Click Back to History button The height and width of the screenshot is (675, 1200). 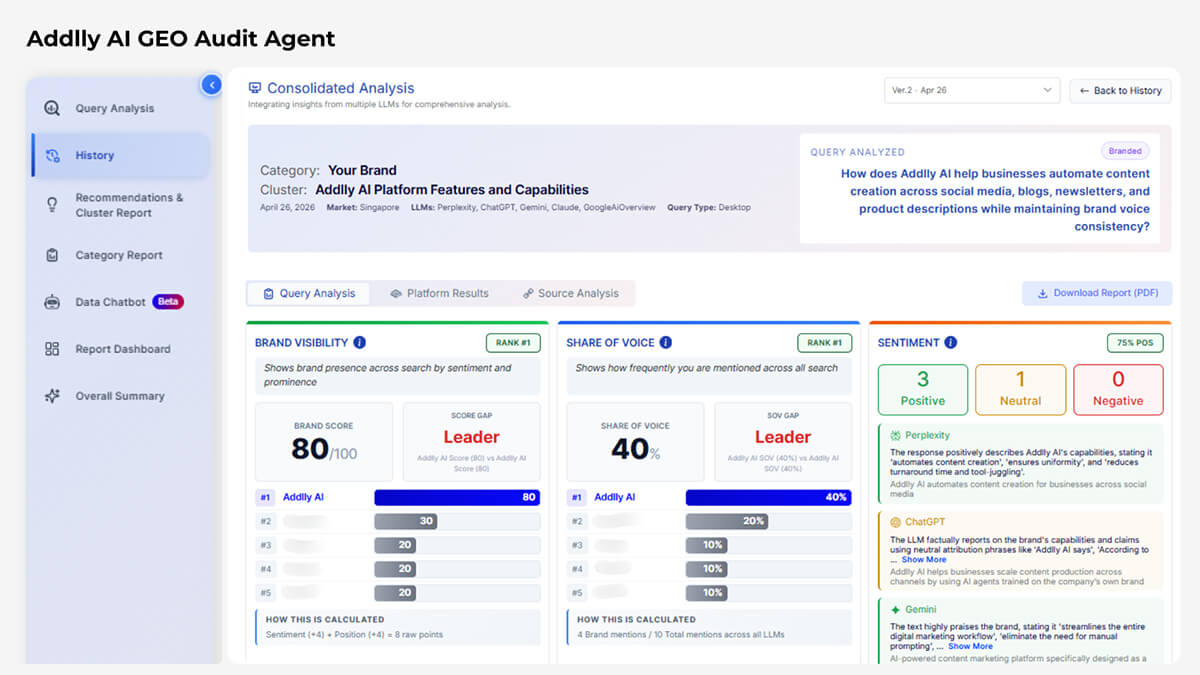coord(1119,90)
